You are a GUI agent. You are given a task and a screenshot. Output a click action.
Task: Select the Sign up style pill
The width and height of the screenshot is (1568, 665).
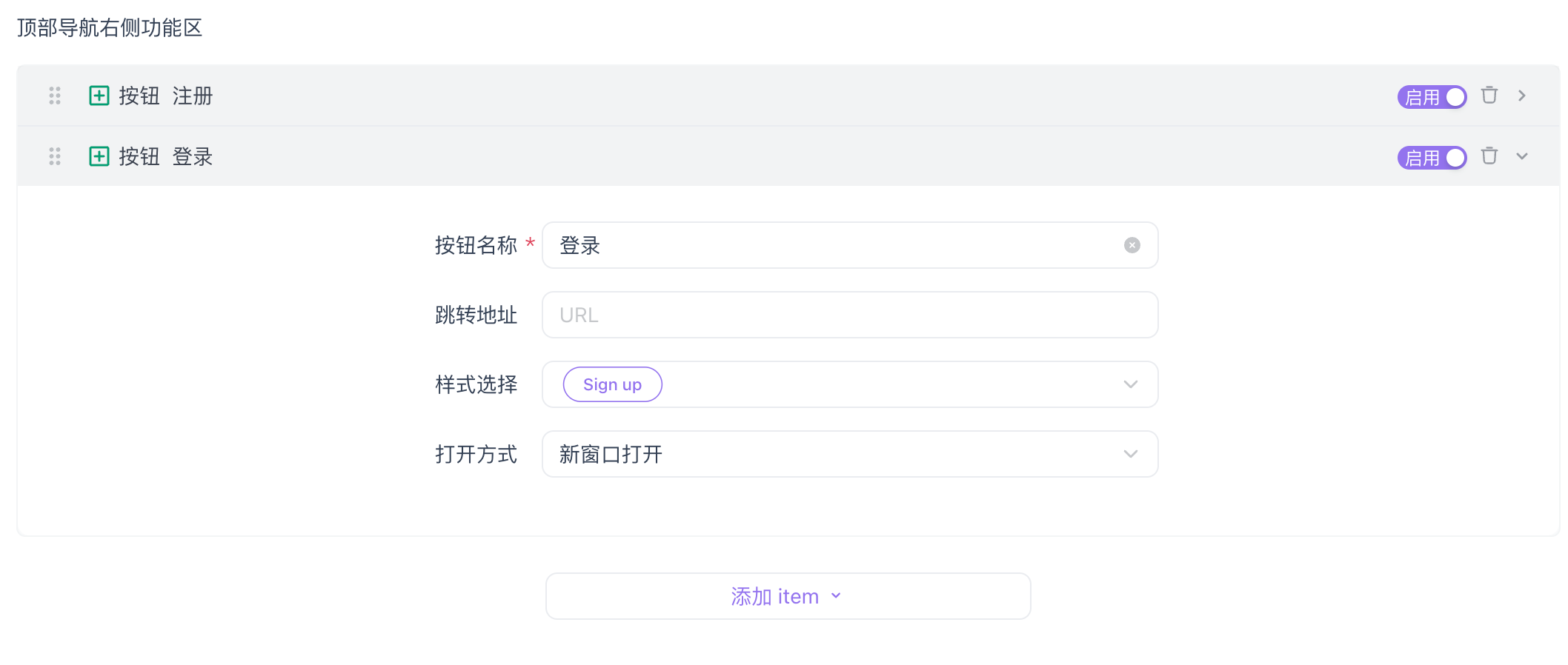(x=611, y=384)
